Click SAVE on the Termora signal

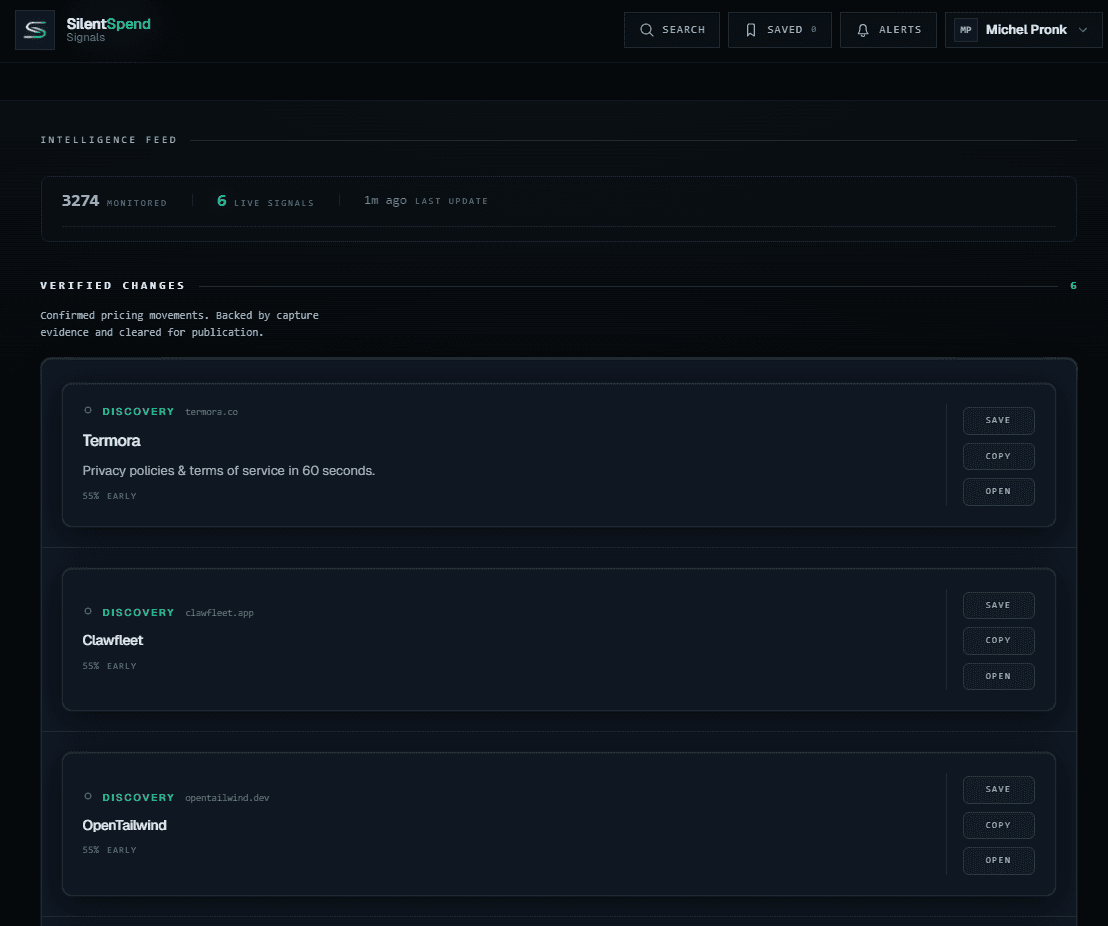998,421
